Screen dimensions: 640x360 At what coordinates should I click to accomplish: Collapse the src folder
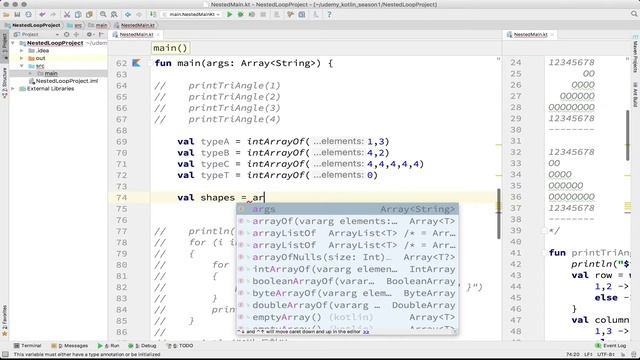point(22,66)
